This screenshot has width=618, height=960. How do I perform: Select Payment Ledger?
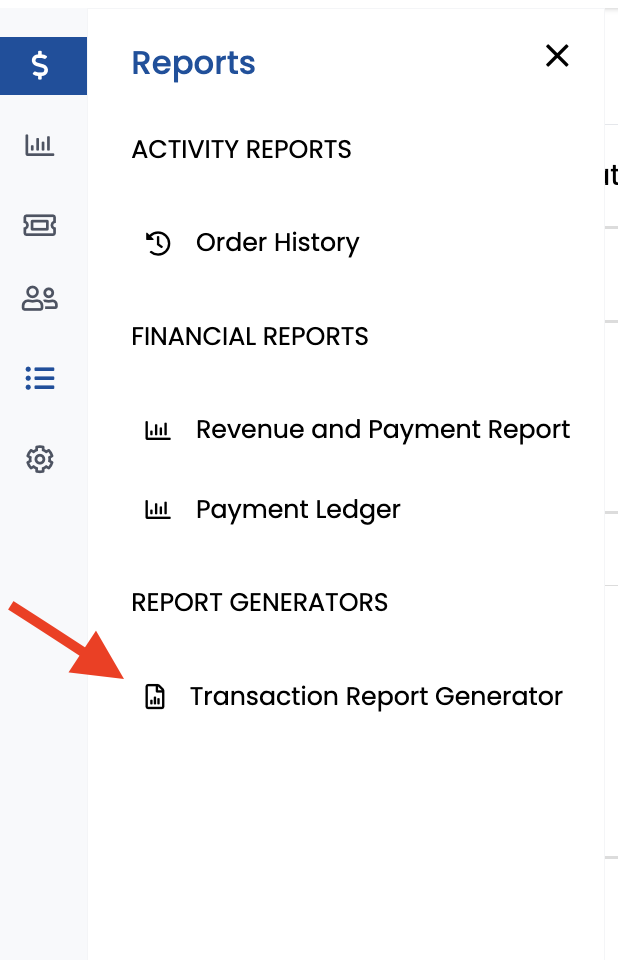(298, 509)
